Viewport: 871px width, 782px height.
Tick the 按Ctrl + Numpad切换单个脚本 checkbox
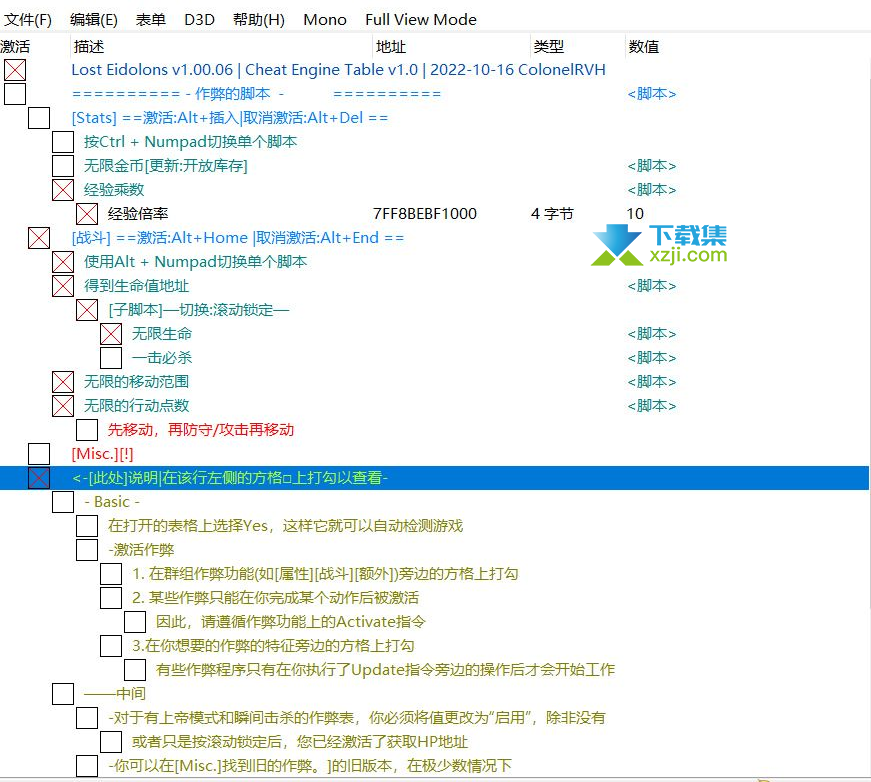[x=63, y=142]
